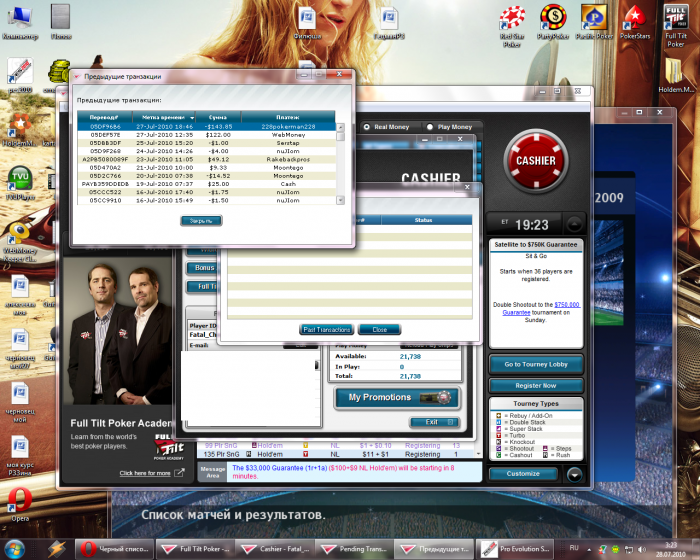
Task: Click the Exit button in Cashier
Action: pyautogui.click(x=434, y=422)
